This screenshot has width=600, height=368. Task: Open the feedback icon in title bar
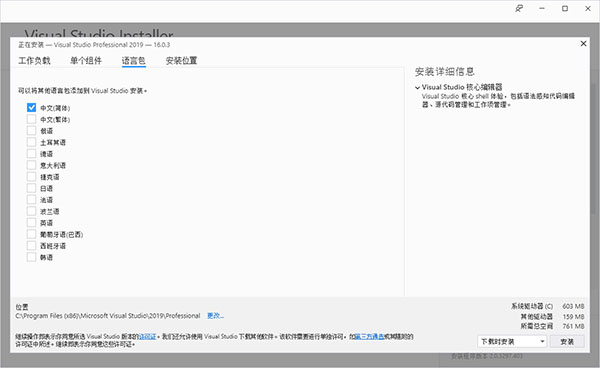click(x=519, y=8)
